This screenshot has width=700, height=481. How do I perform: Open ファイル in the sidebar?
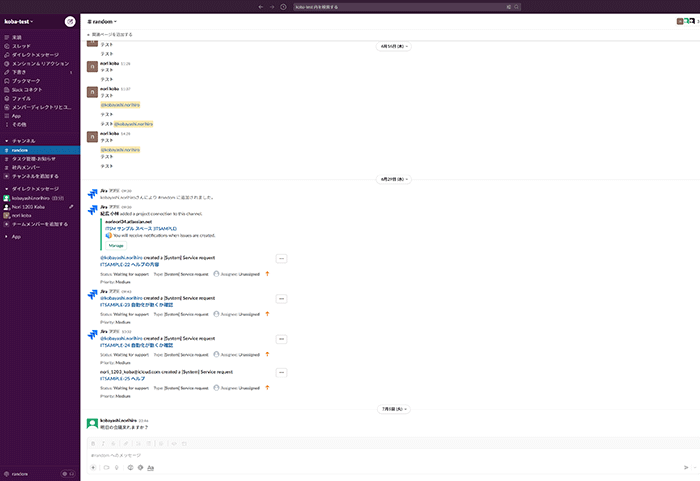[x=21, y=98]
